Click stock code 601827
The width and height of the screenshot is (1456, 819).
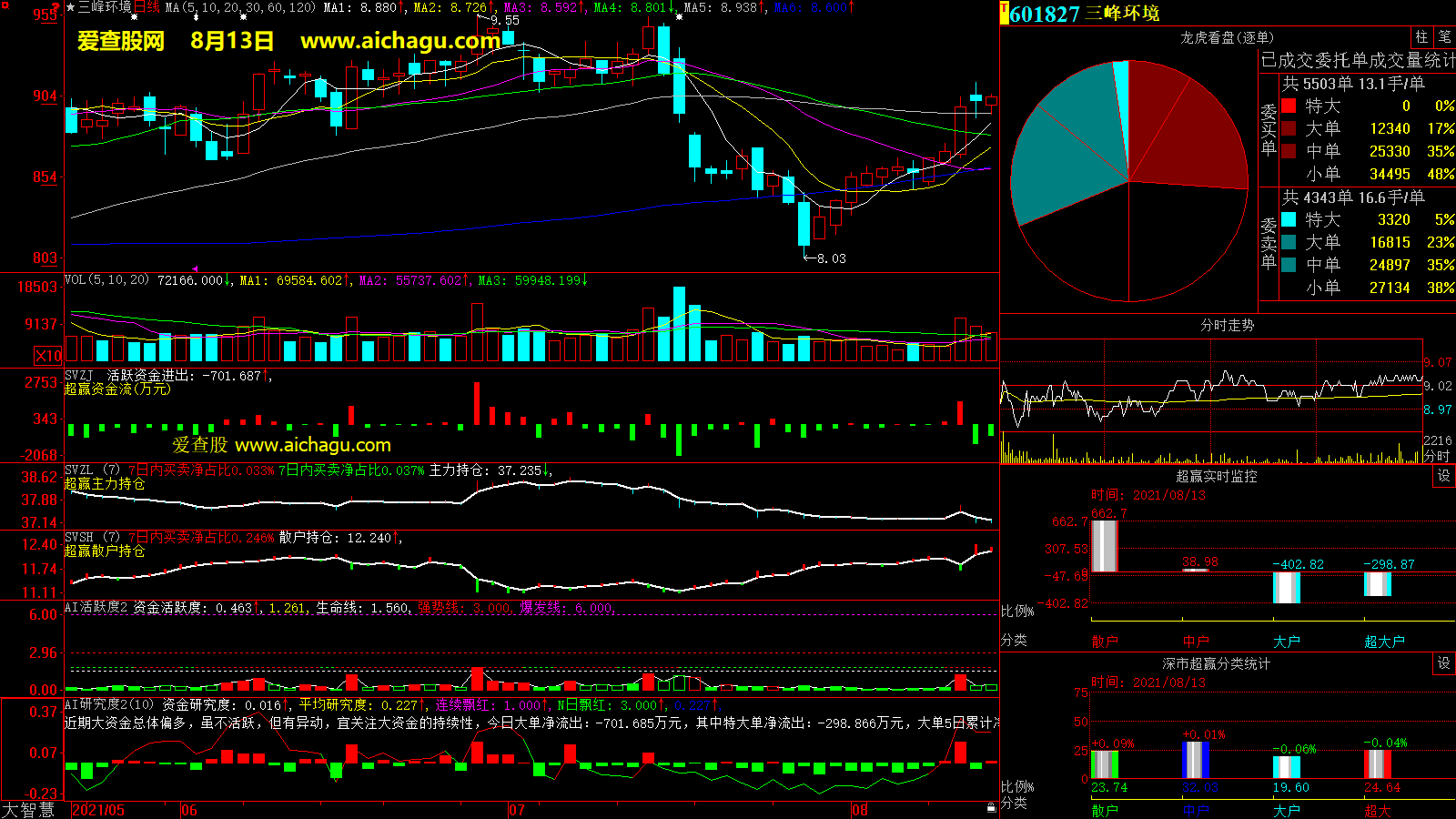pyautogui.click(x=1045, y=14)
